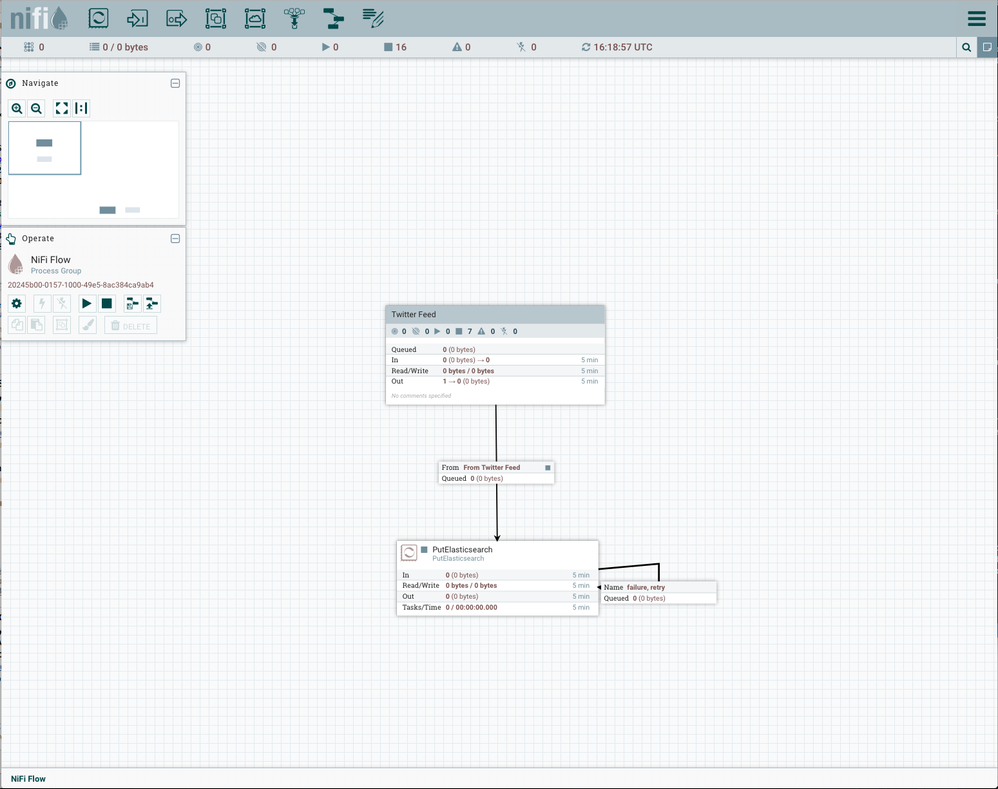Open the bulletin board icon beside search
998x789 pixels.
tap(987, 47)
